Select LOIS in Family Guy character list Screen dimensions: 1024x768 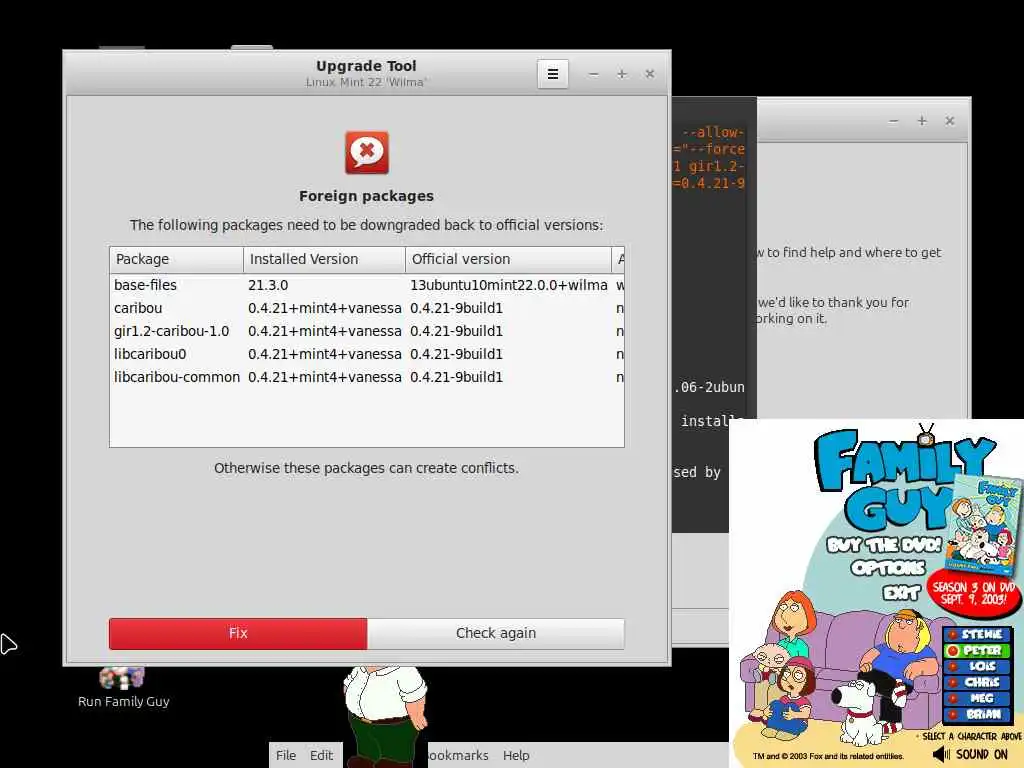coord(976,666)
